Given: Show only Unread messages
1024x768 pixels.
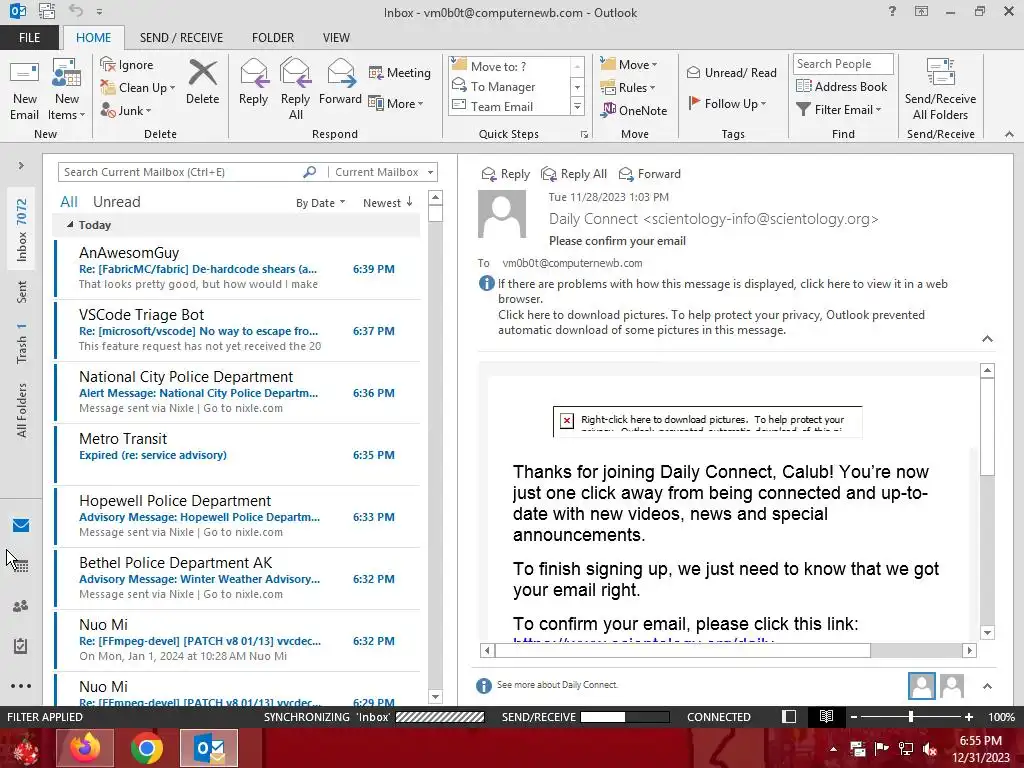Looking at the screenshot, I should click(x=116, y=202).
